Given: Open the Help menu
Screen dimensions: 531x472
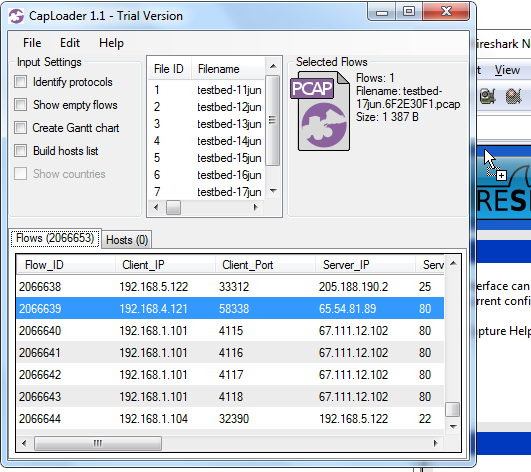Looking at the screenshot, I should [111, 43].
